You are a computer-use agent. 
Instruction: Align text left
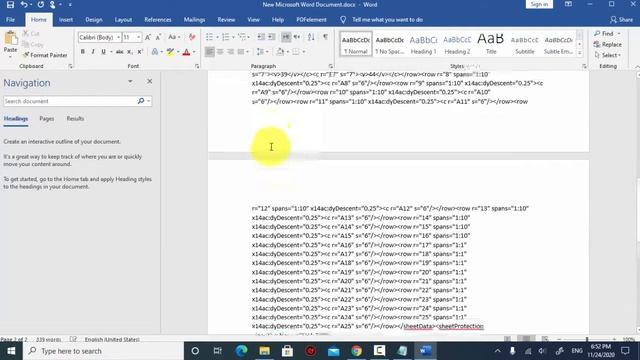209,52
